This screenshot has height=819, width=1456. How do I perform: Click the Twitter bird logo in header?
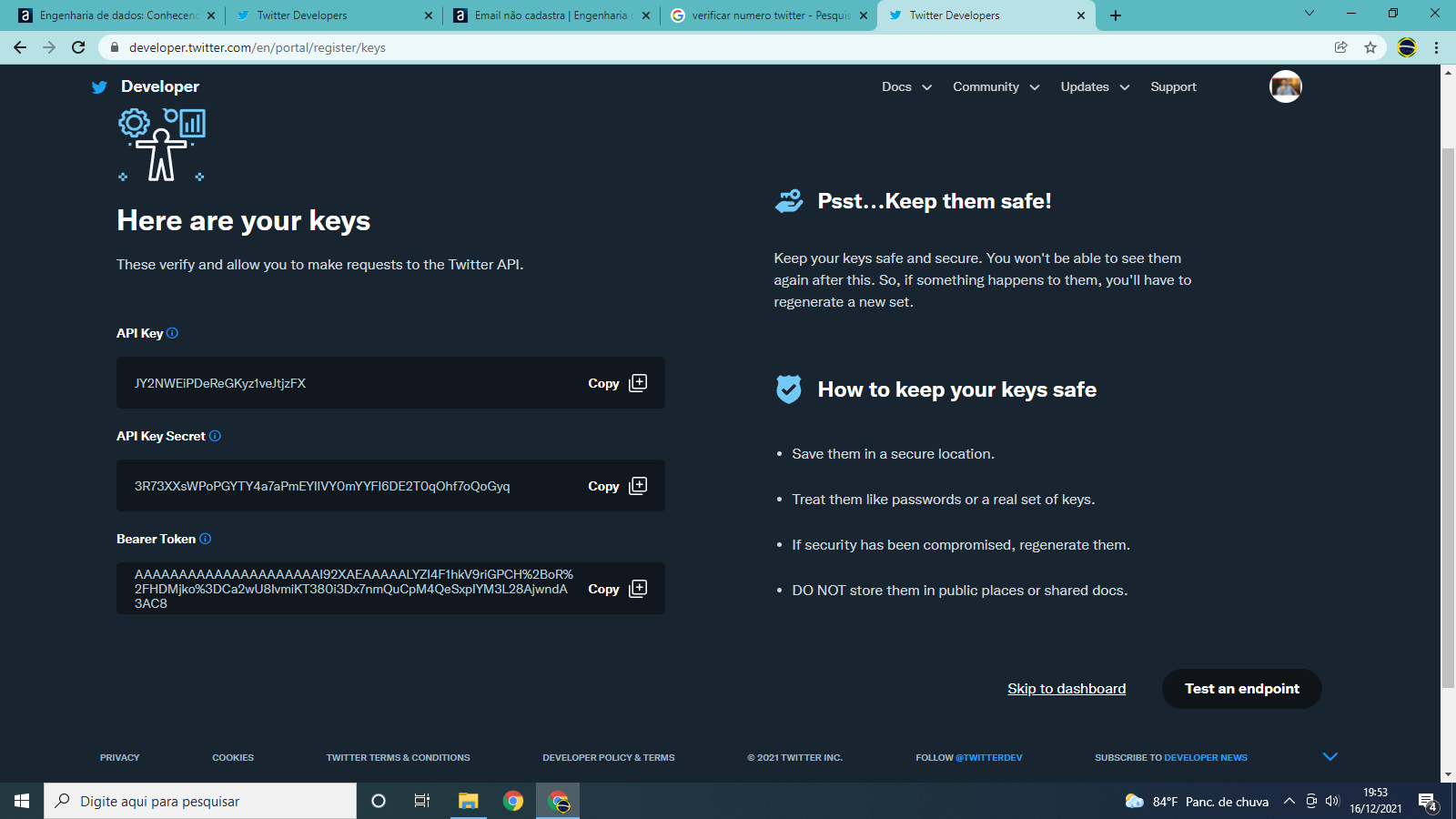tap(99, 87)
